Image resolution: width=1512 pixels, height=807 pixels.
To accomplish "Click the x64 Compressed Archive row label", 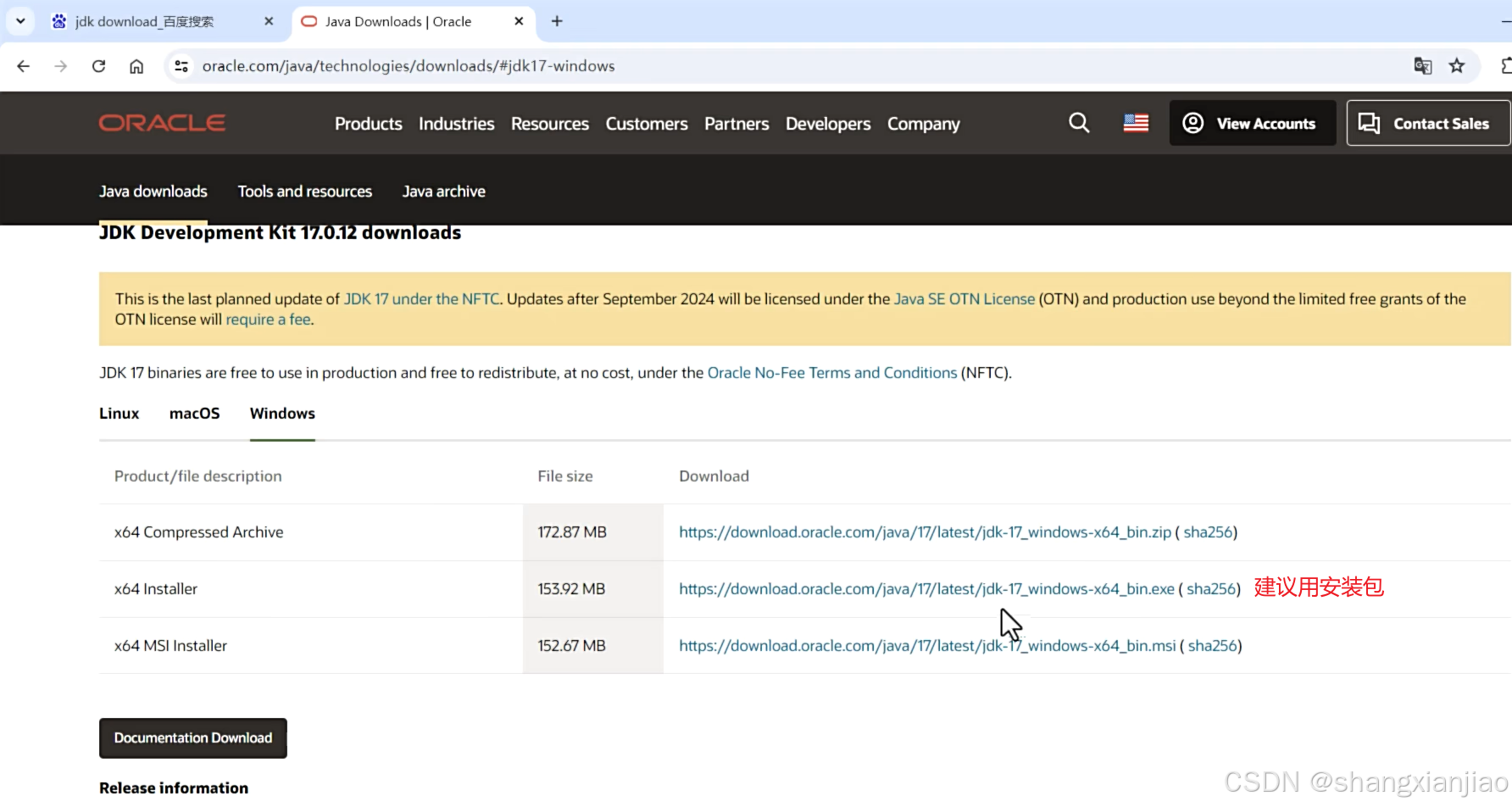I will tap(199, 532).
